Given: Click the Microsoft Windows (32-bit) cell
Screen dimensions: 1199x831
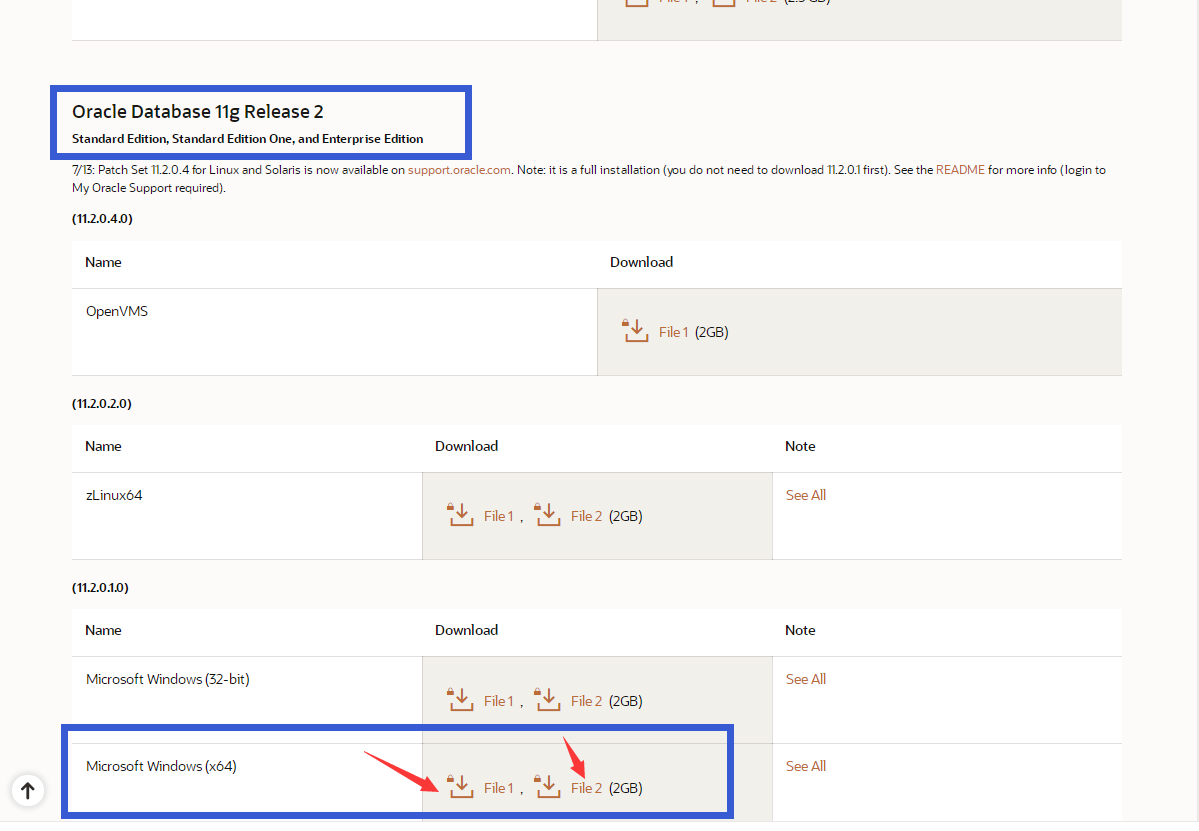Looking at the screenshot, I should 247,700.
